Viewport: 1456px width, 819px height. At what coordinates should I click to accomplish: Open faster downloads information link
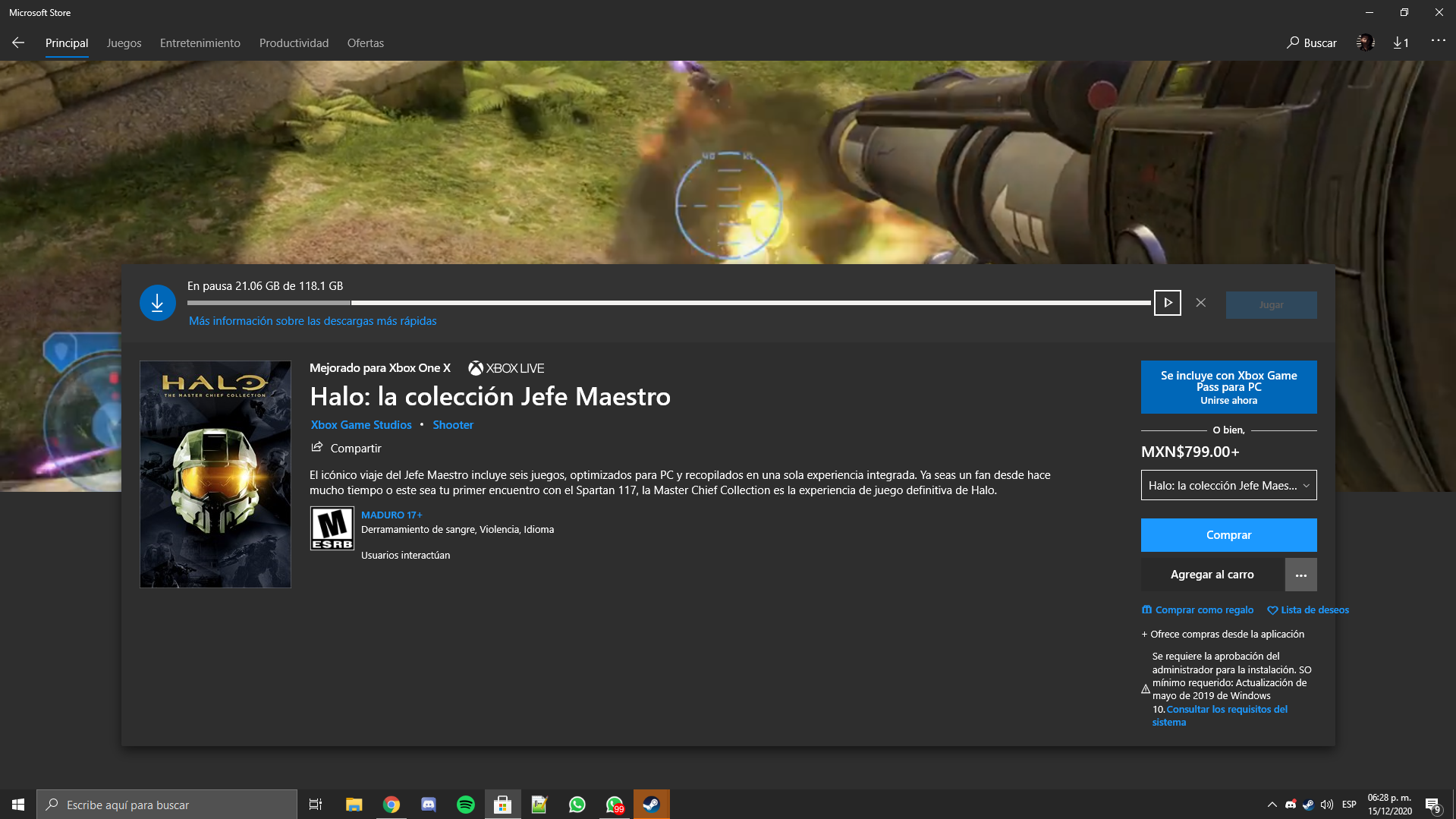[x=313, y=321]
